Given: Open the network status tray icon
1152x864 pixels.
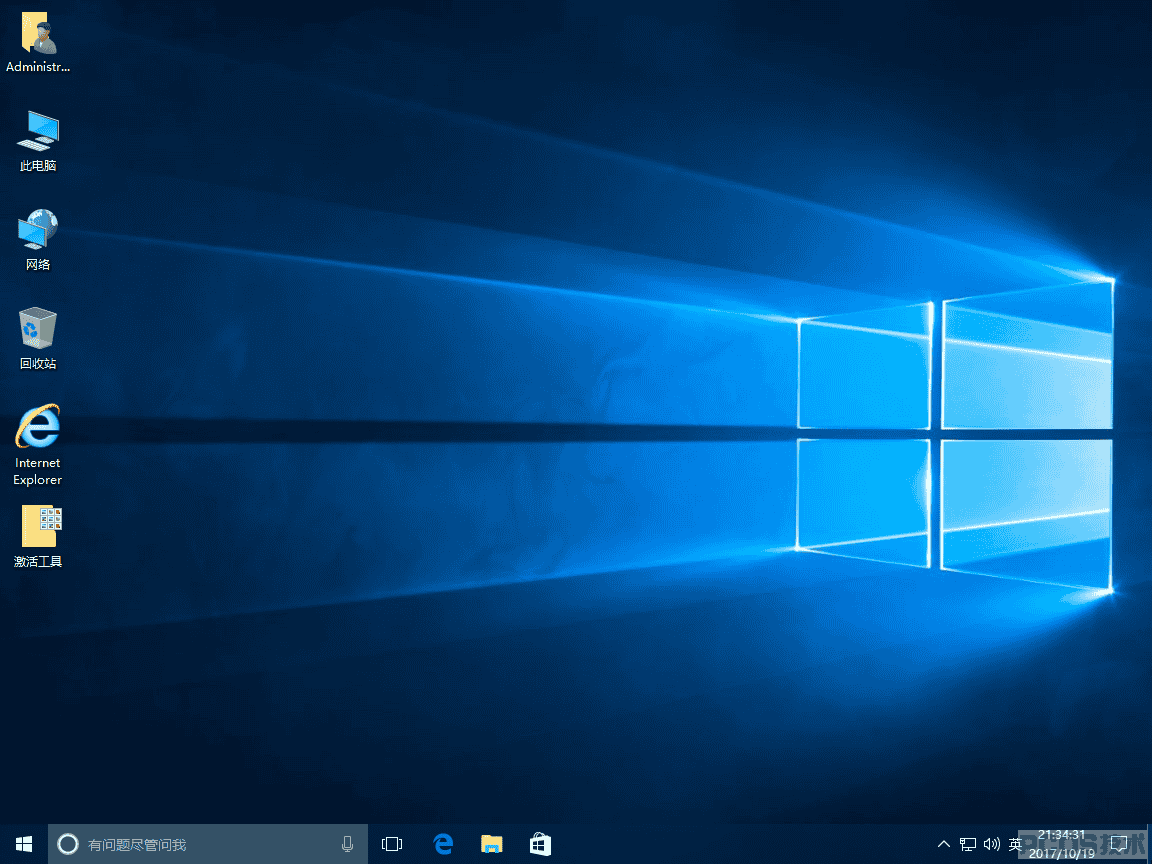Looking at the screenshot, I should click(x=968, y=844).
